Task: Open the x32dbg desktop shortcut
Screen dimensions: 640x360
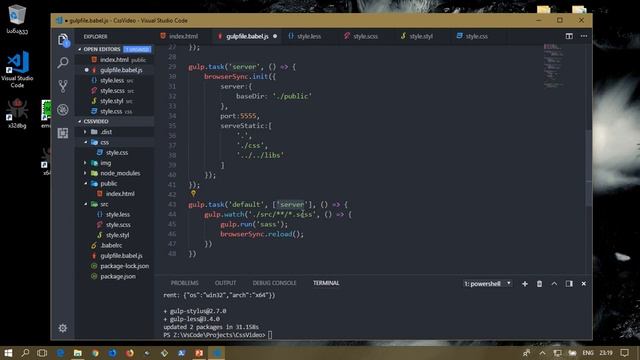Action: tap(17, 113)
